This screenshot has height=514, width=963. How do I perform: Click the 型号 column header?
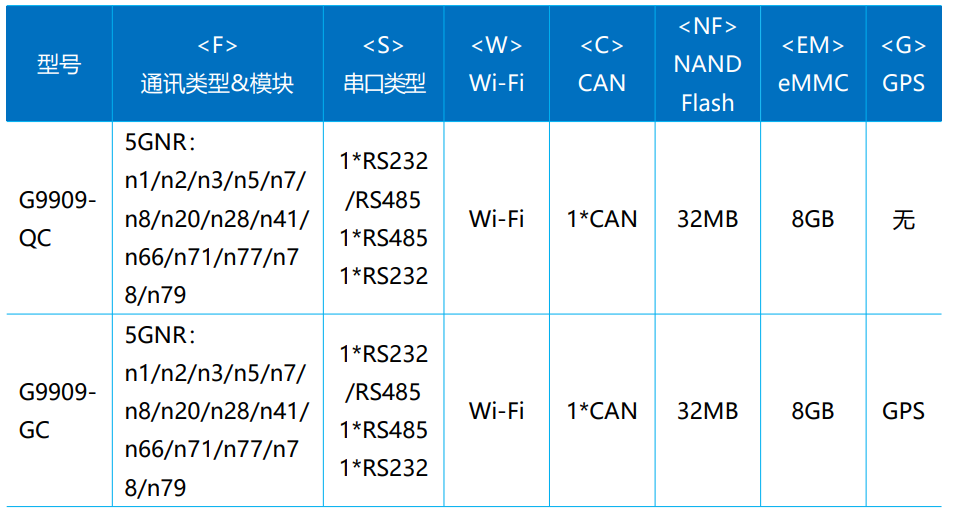click(x=58, y=65)
